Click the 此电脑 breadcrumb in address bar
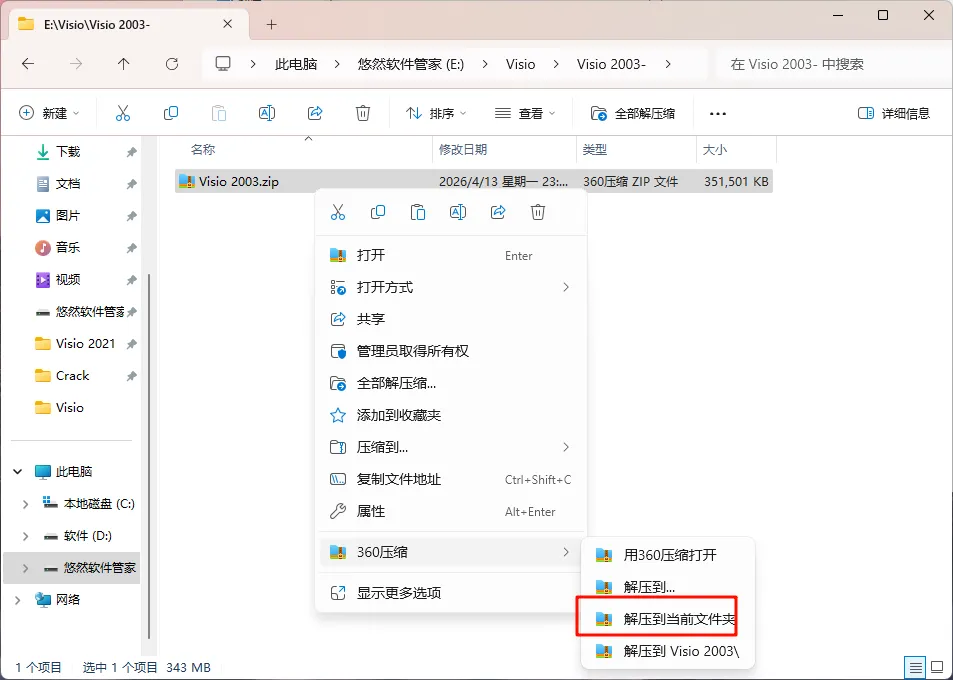The image size is (953, 680). (296, 64)
